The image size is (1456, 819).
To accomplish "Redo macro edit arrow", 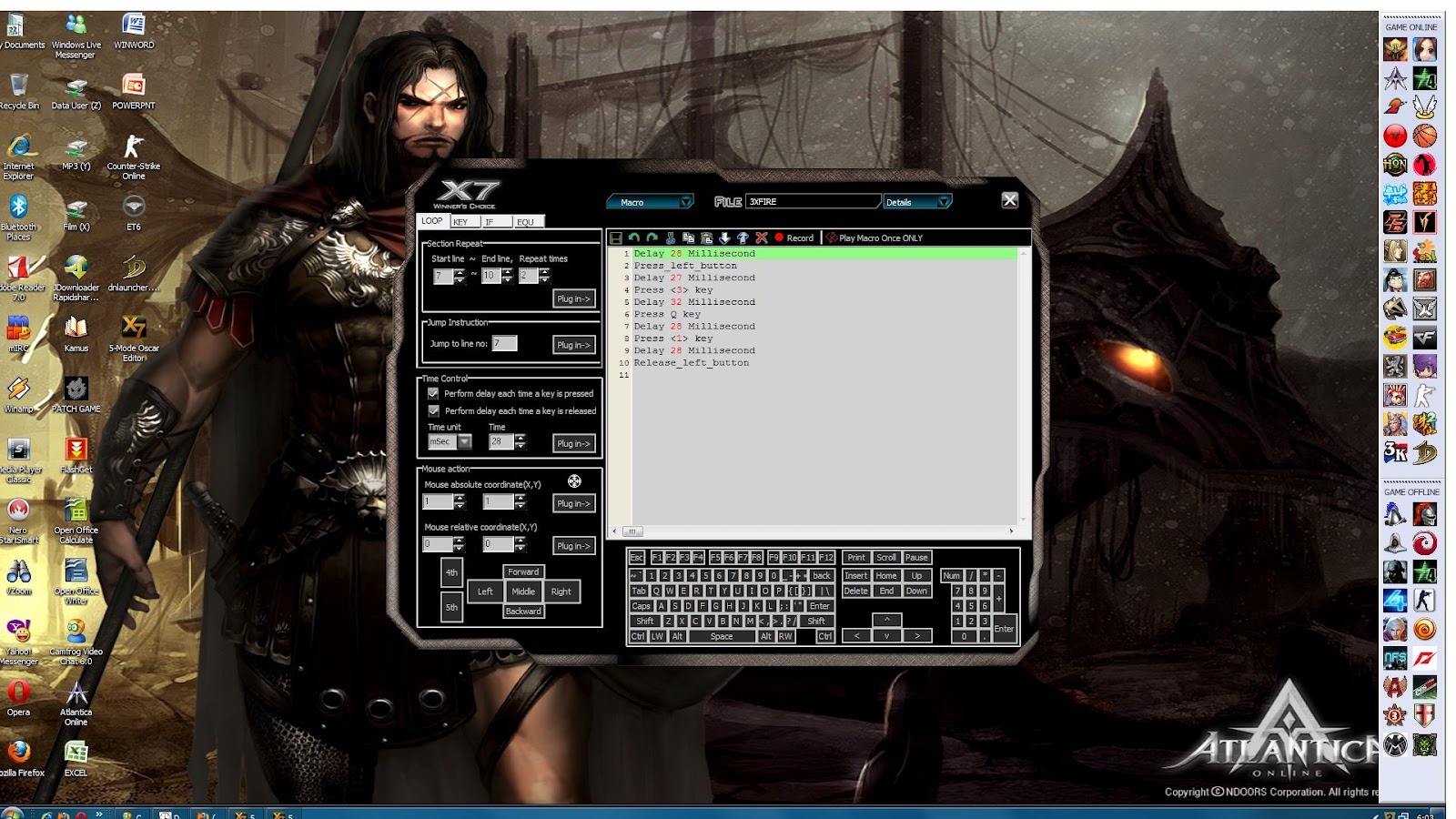I will 652,238.
